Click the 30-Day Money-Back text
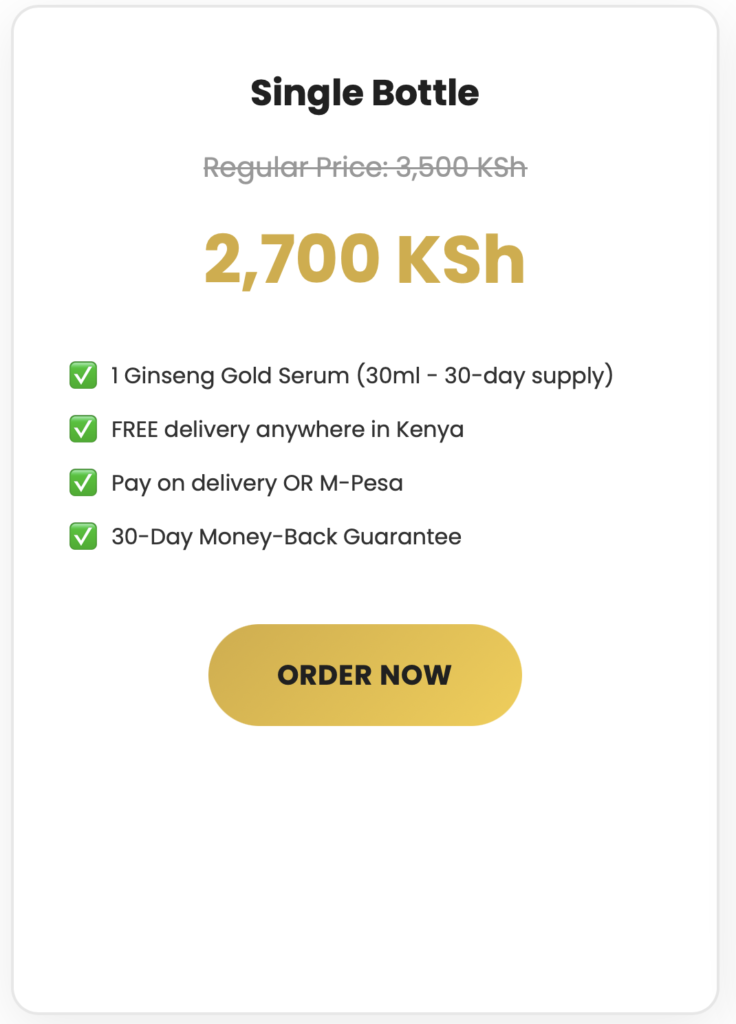Screen dimensions: 736x1024 click(225, 537)
